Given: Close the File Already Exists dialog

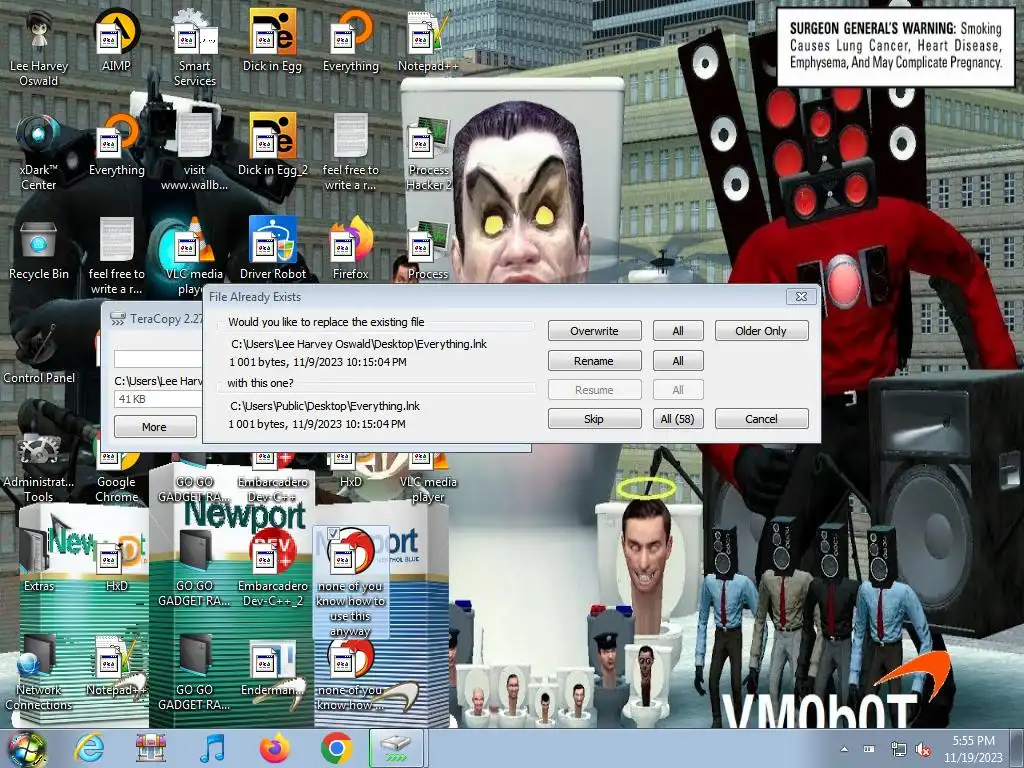Looking at the screenshot, I should click(801, 296).
